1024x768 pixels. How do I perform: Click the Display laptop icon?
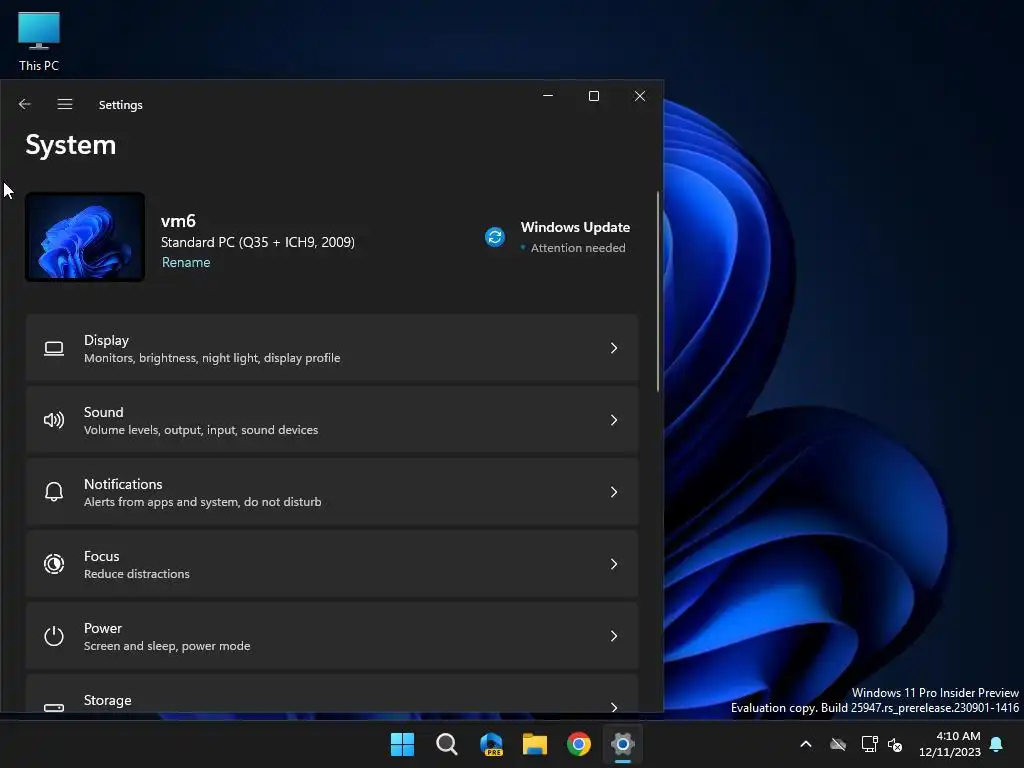[x=54, y=349]
